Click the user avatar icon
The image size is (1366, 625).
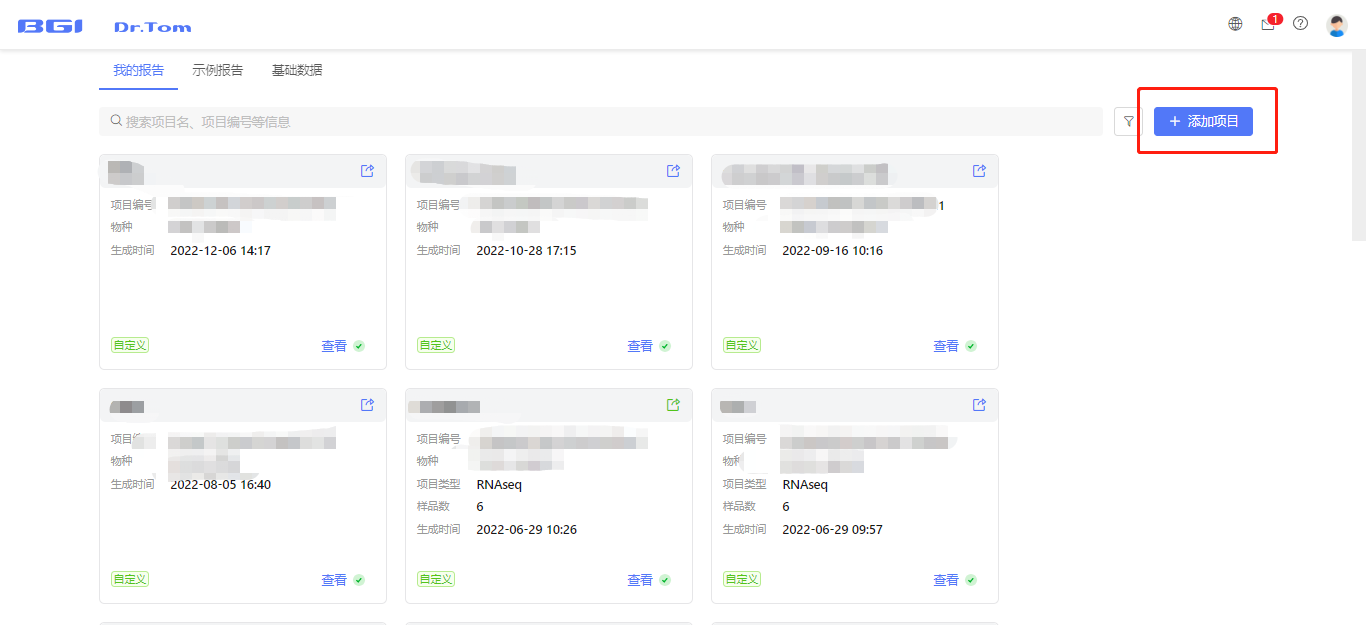click(1336, 25)
